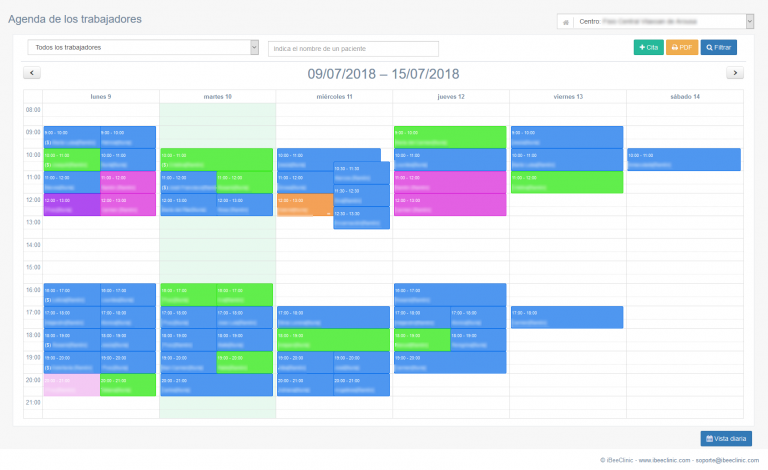Open the light pink 20:00 appointment on lunes

coord(70,385)
